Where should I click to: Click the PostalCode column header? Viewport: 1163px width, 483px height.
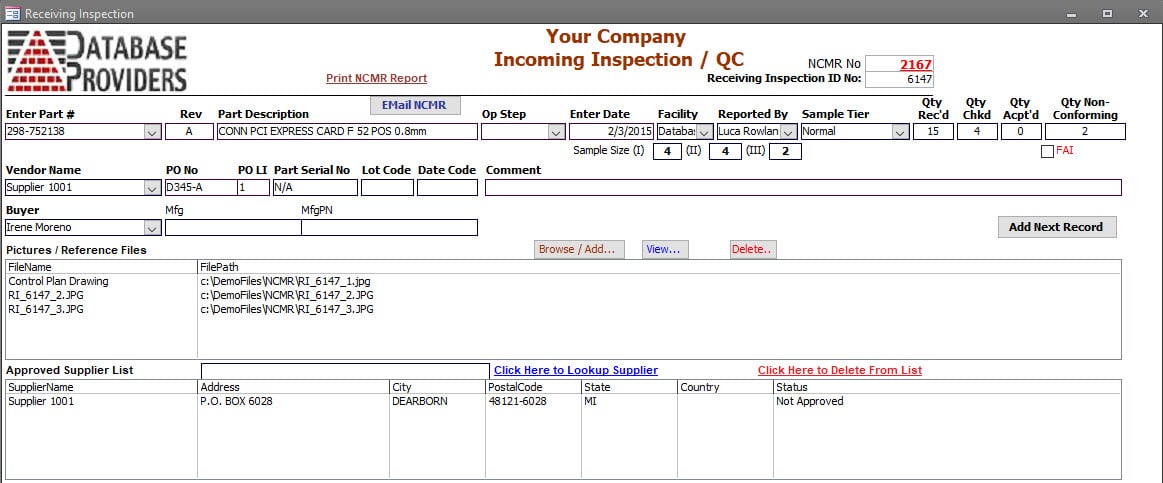point(533,387)
